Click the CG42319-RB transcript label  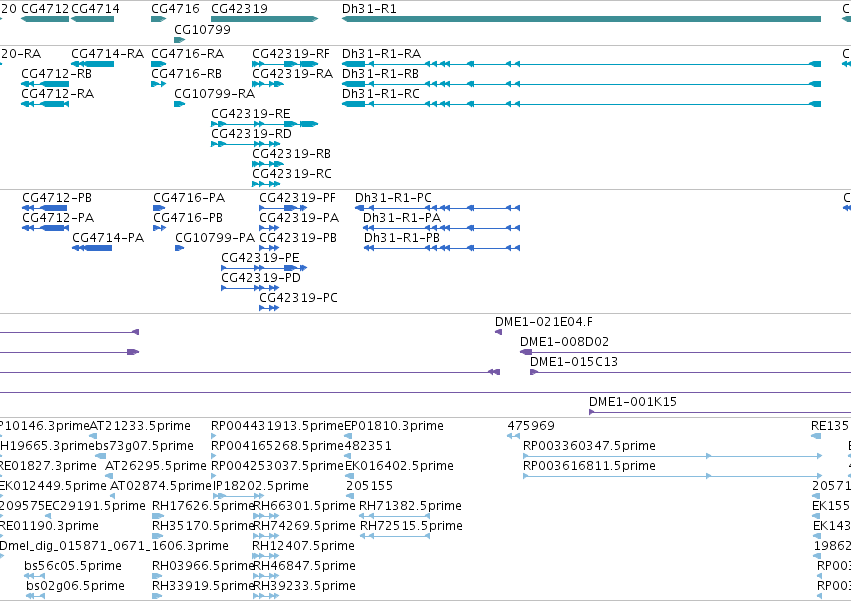(x=291, y=154)
